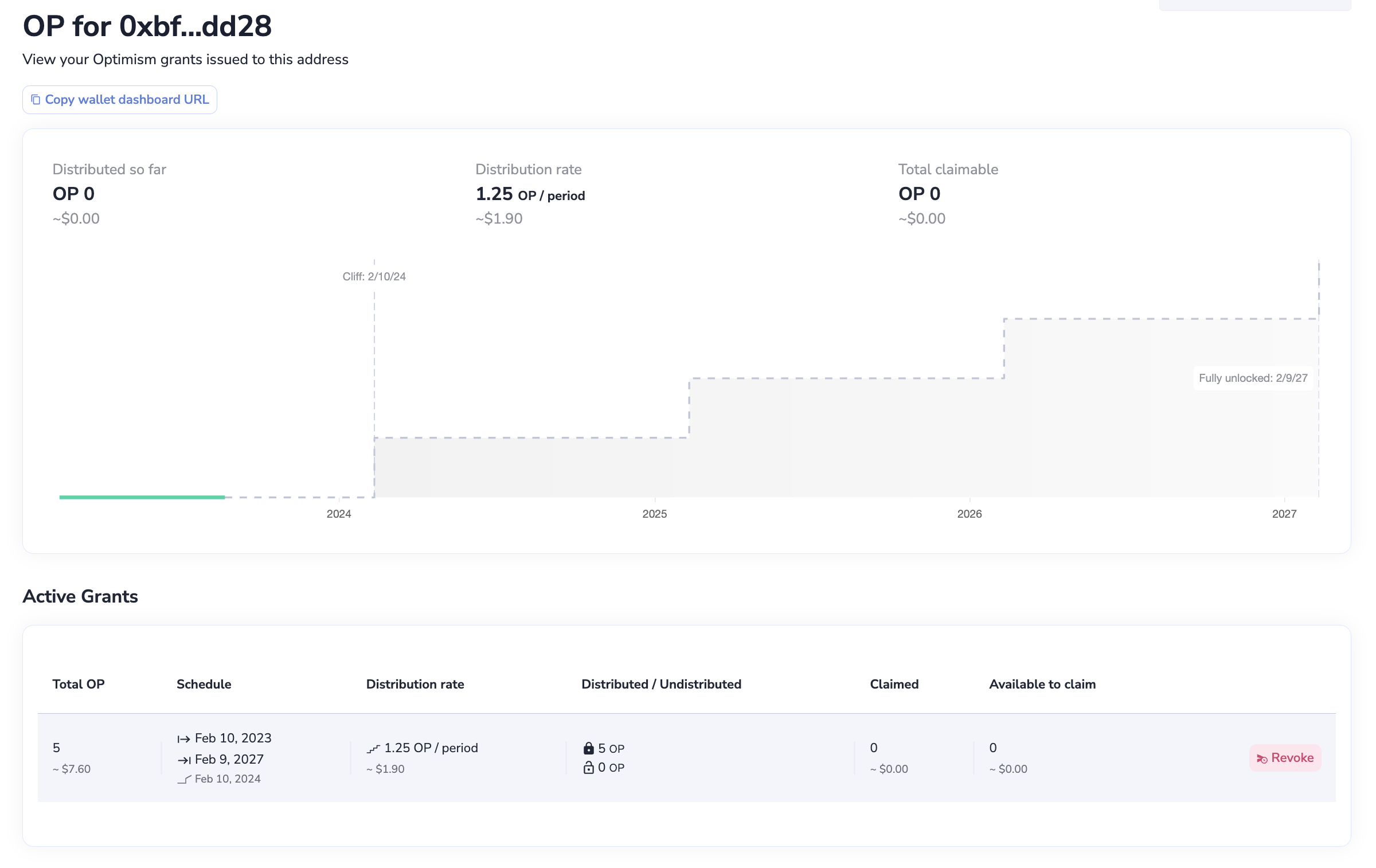The width and height of the screenshot is (1376, 868).
Task: Click the Total claimable OP 0 value
Action: coord(919,194)
